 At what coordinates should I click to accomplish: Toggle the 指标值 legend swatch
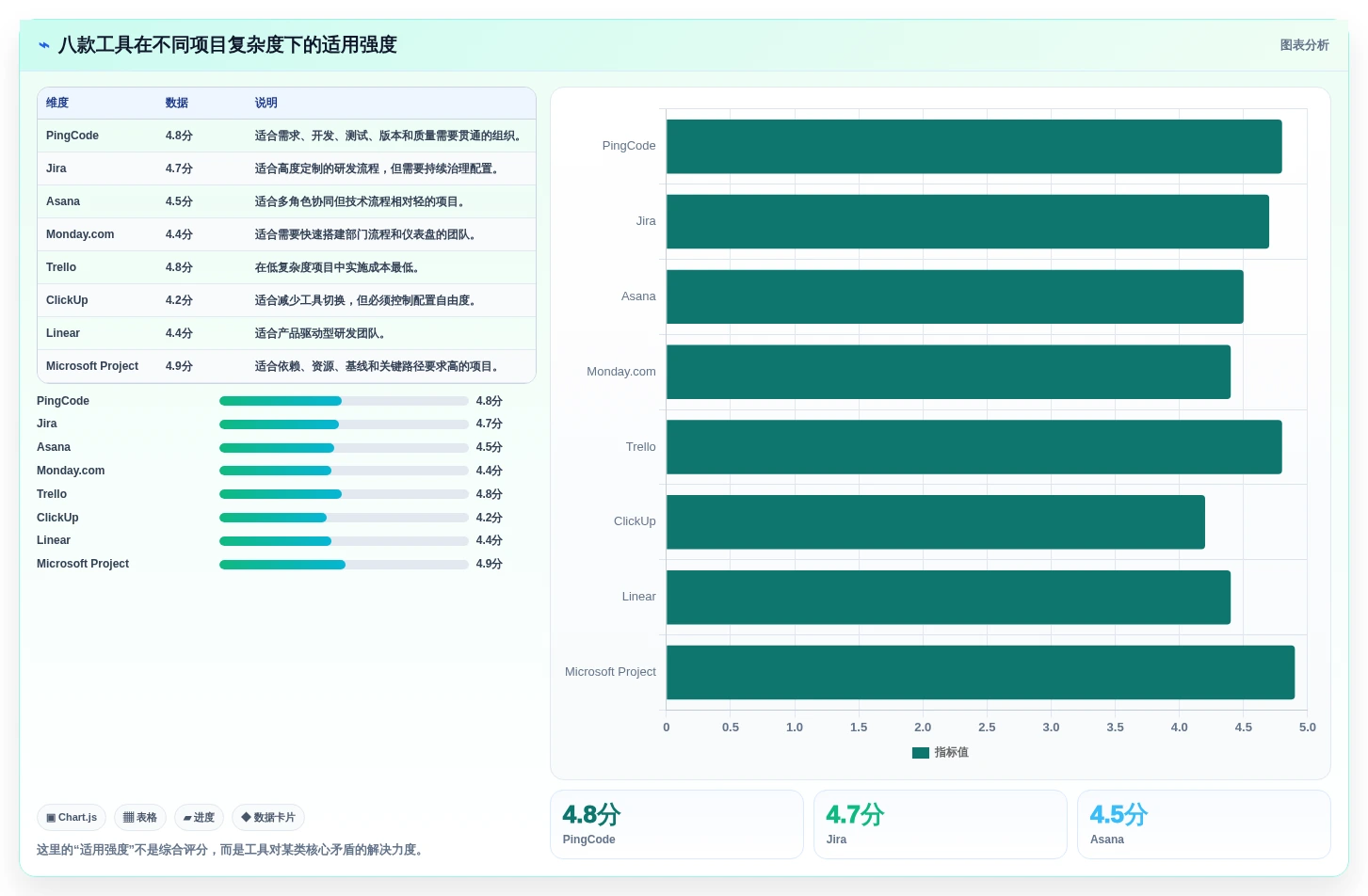921,753
